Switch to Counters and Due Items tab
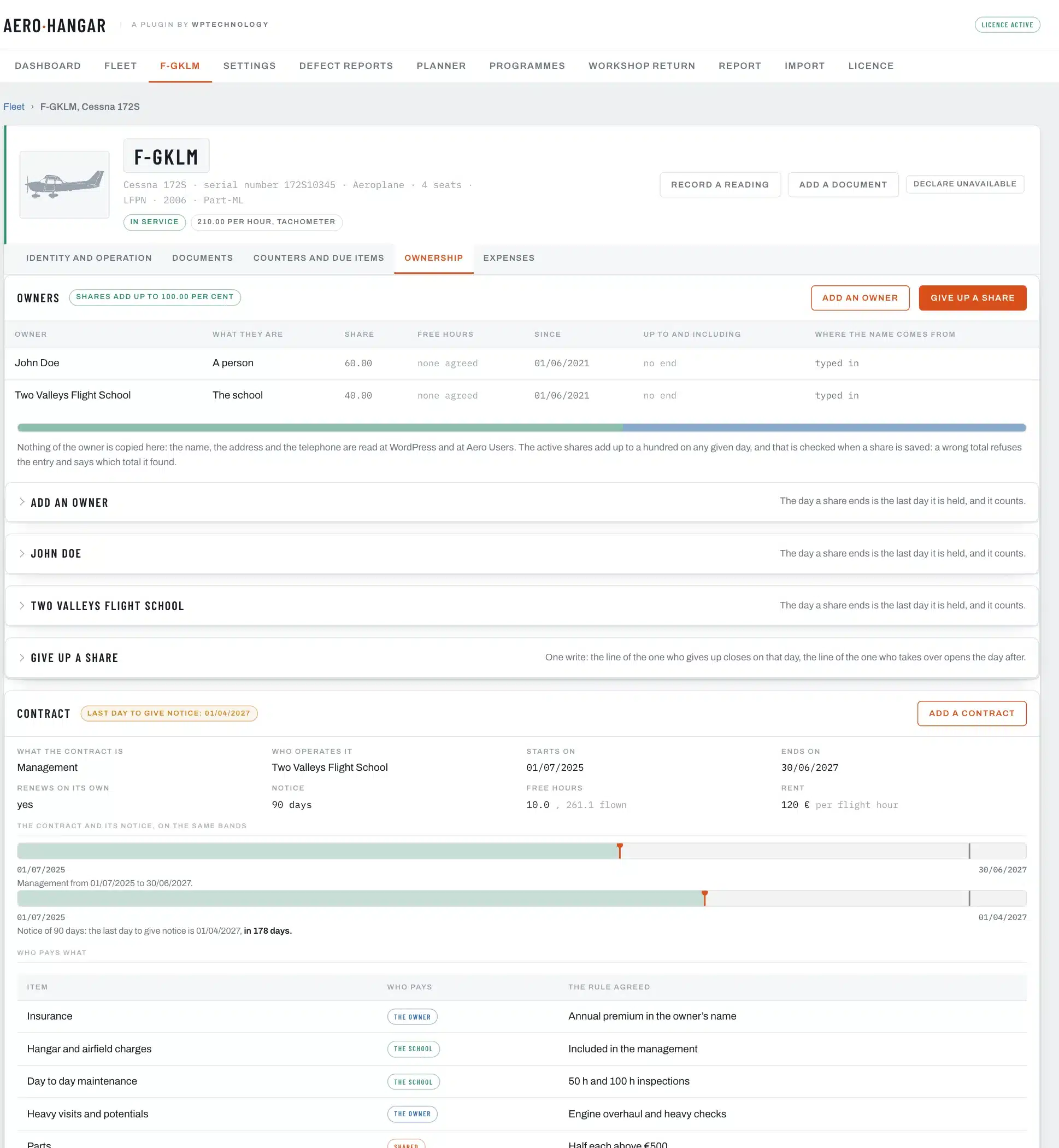 pos(319,258)
